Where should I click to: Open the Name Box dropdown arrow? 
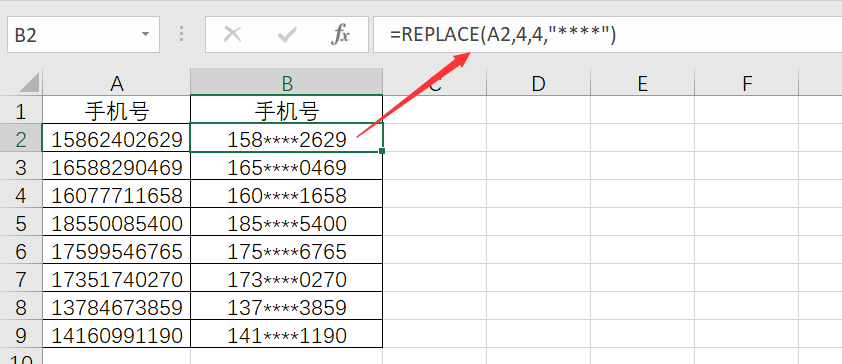145,35
